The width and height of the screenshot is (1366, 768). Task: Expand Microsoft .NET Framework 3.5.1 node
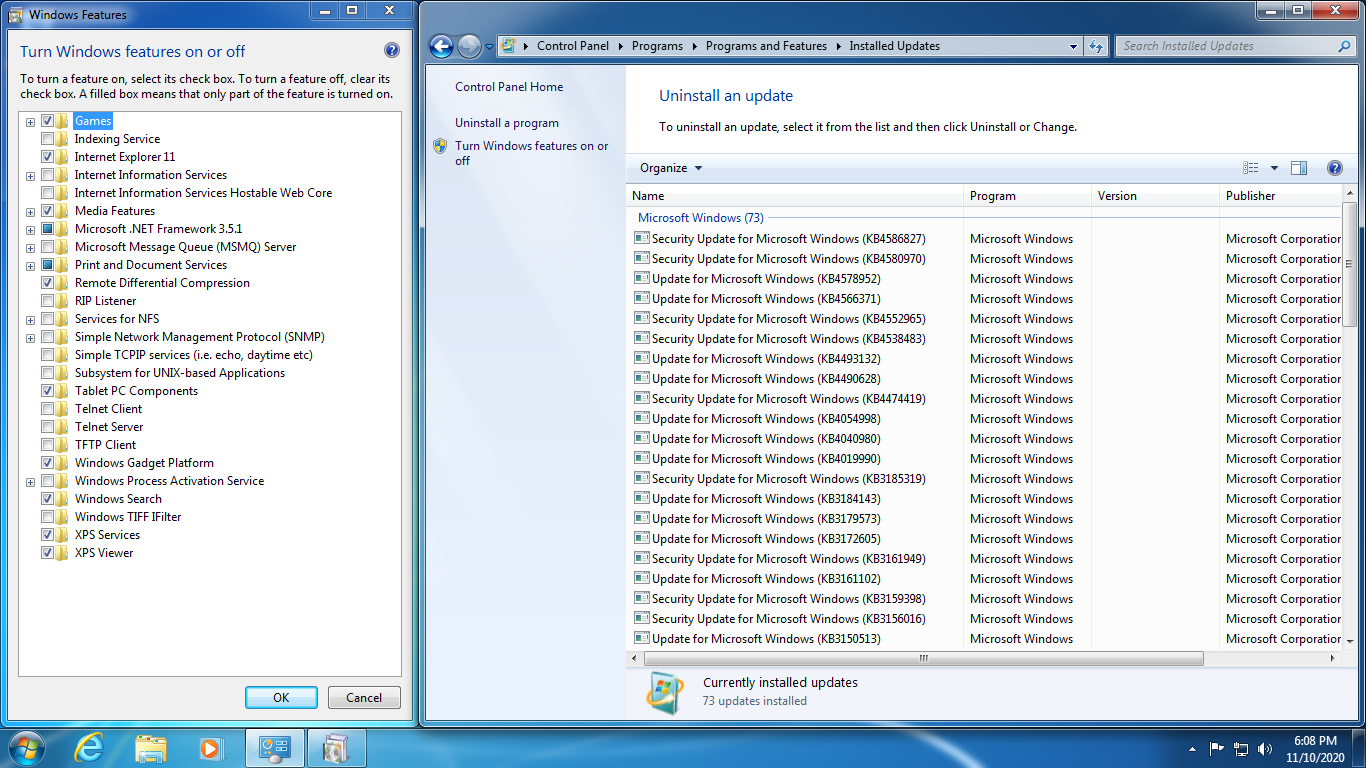tap(31, 230)
